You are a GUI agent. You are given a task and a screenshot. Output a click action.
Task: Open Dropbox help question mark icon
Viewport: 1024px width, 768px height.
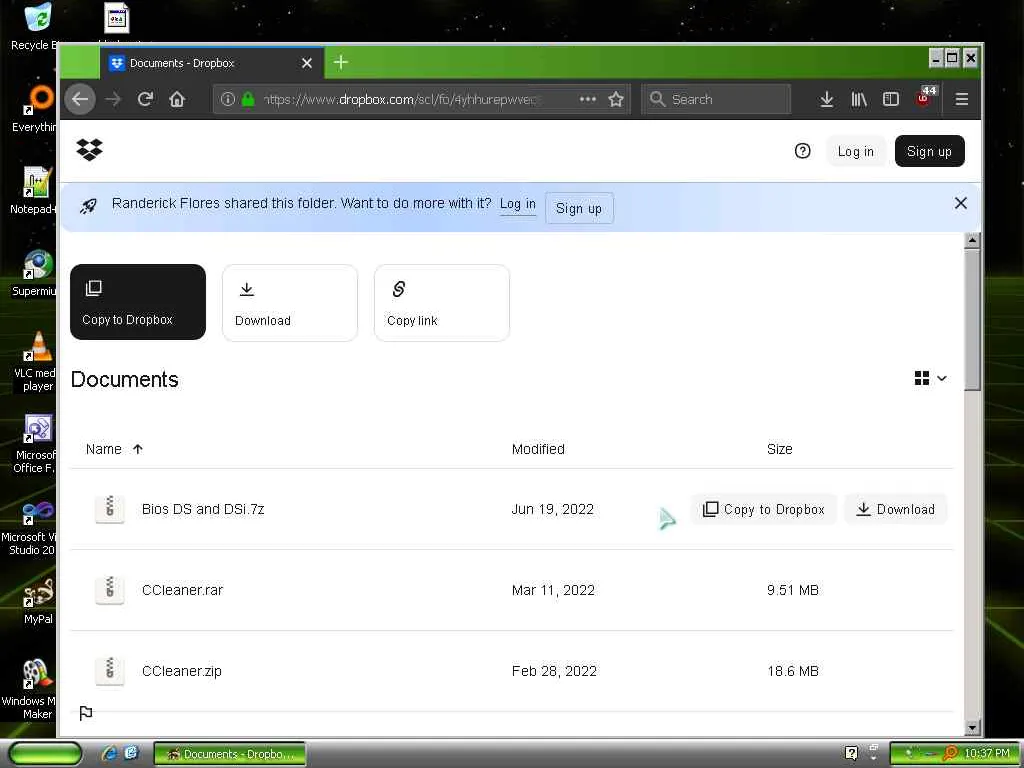click(803, 152)
